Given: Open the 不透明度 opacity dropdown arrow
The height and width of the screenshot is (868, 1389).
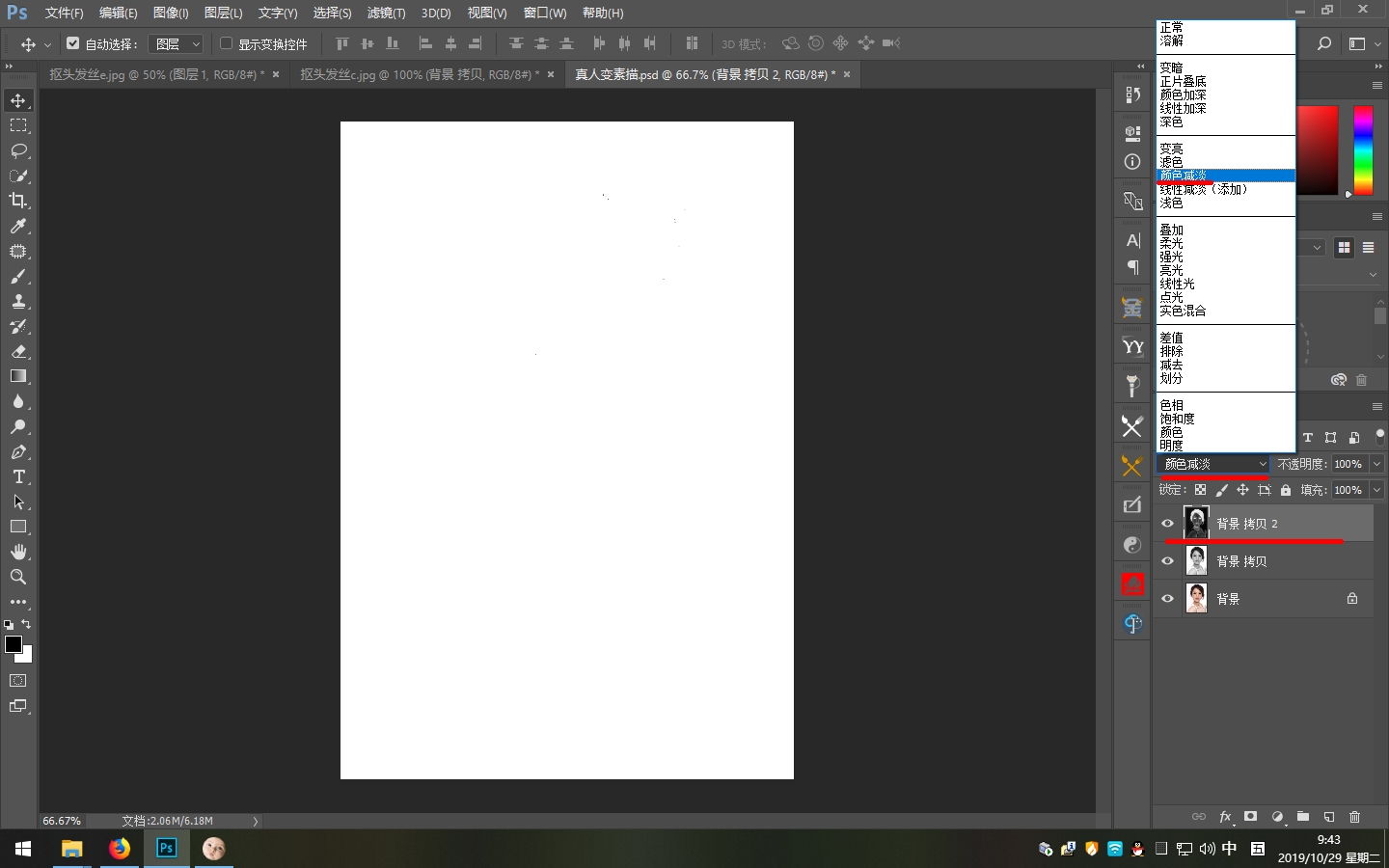Looking at the screenshot, I should (x=1376, y=464).
